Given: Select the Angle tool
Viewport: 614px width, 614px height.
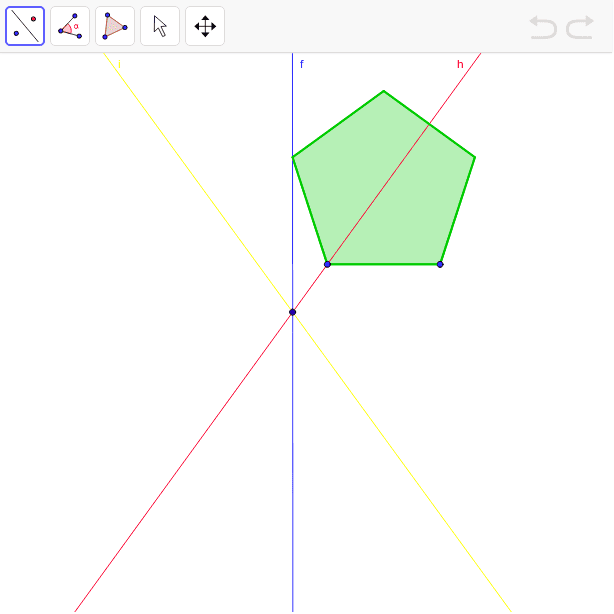Looking at the screenshot, I should pyautogui.click(x=70, y=26).
